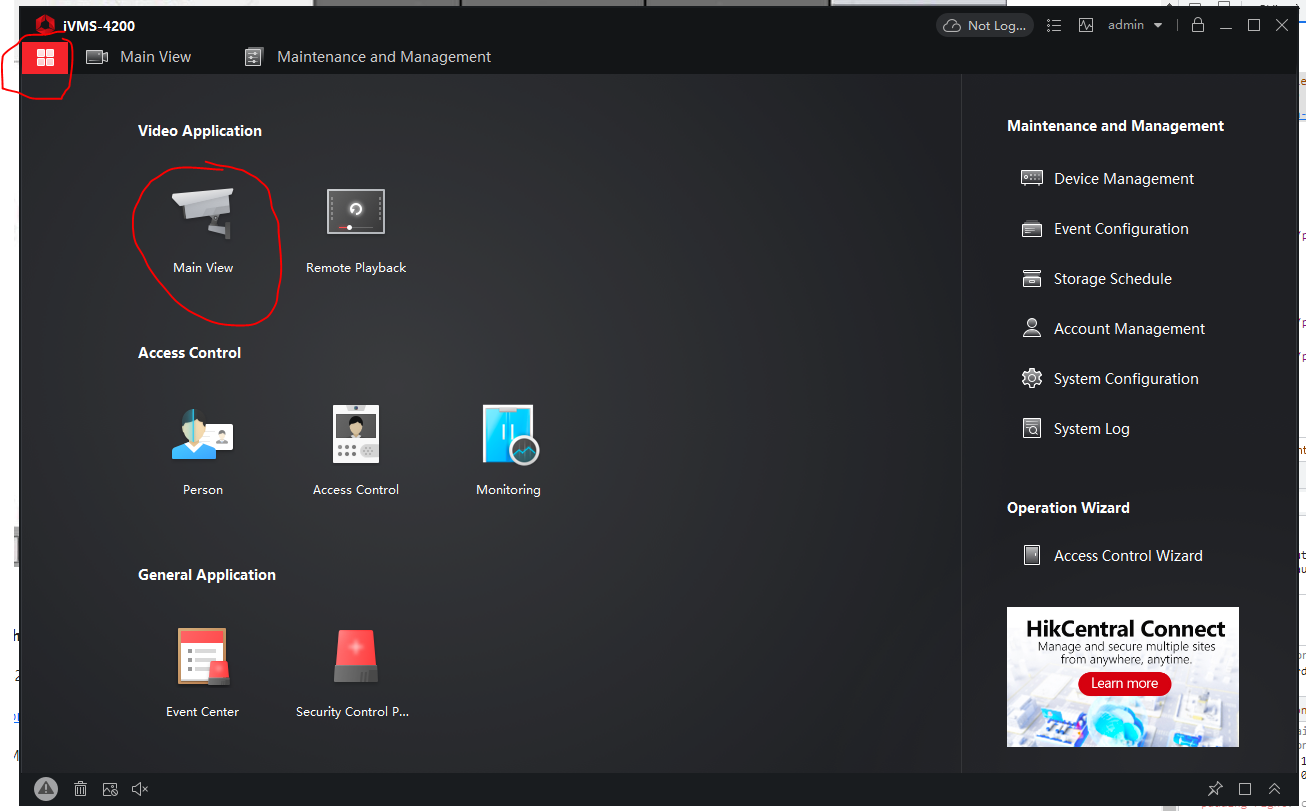Toggle the mute speaker icon
Image resolution: width=1306 pixels, height=811 pixels.
click(x=140, y=789)
